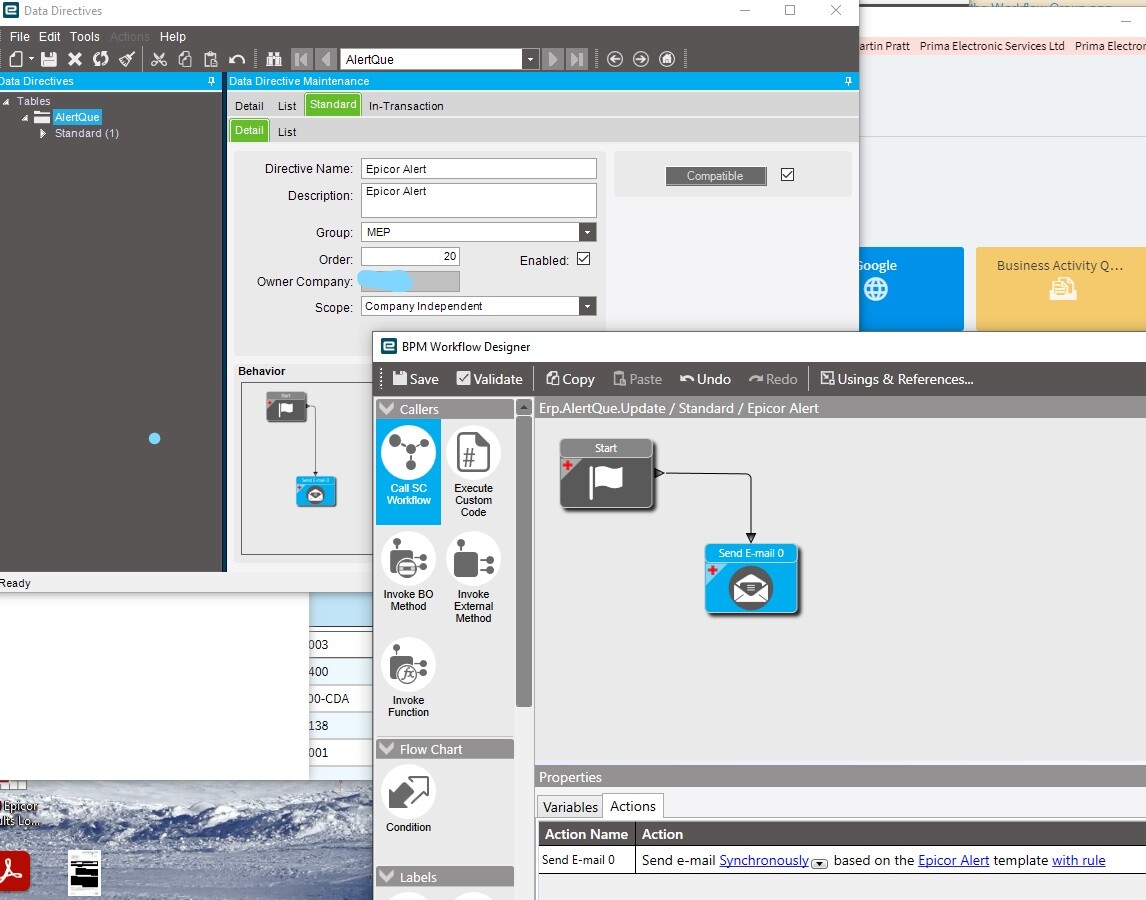Open the red PDF icon on the desktop
1146x900 pixels.
[x=13, y=871]
